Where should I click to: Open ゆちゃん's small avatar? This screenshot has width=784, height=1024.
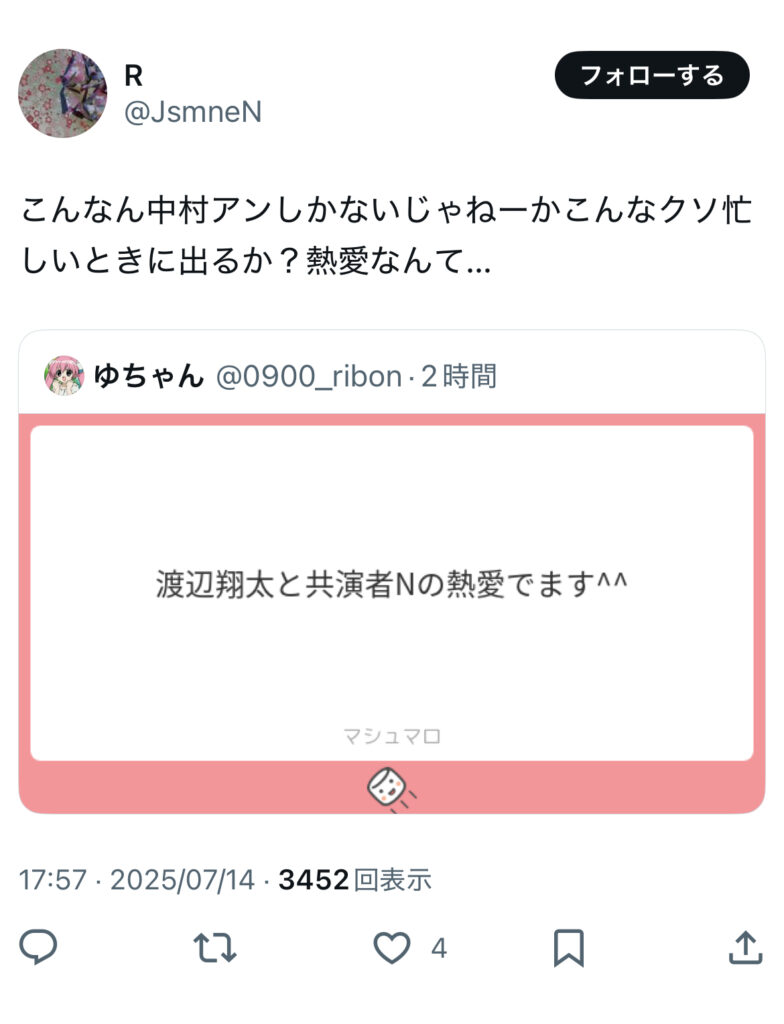coord(64,376)
